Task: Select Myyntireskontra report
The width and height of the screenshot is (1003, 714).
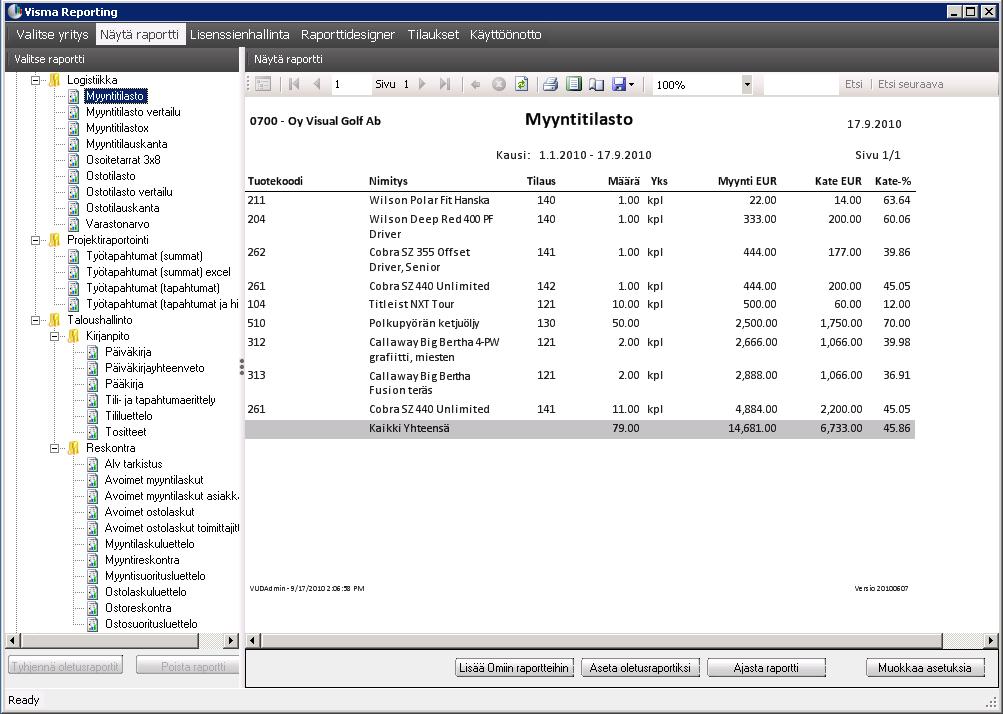Action: pos(142,560)
